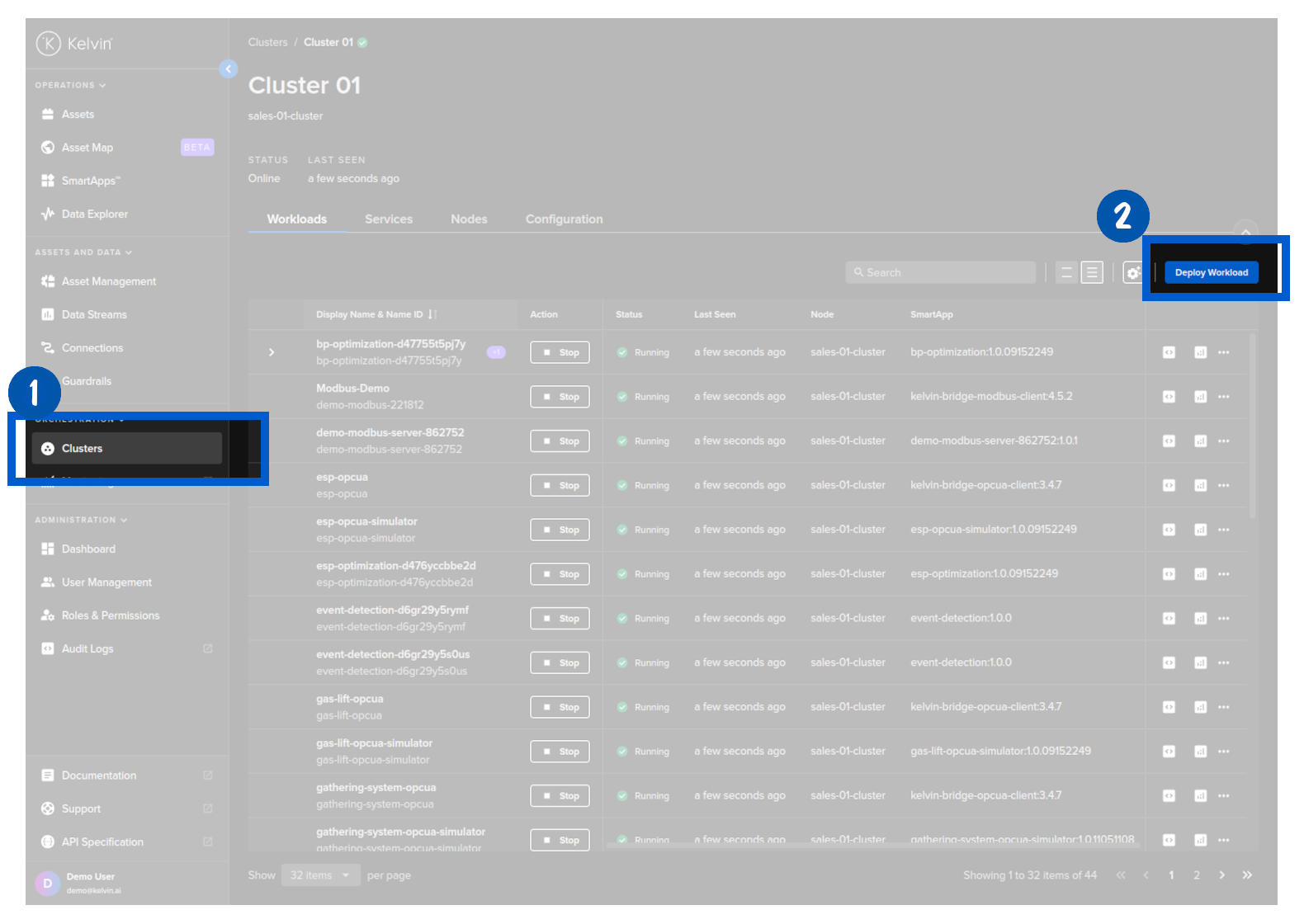Switch to the Services tab
The height and width of the screenshot is (924, 1304).
point(388,219)
